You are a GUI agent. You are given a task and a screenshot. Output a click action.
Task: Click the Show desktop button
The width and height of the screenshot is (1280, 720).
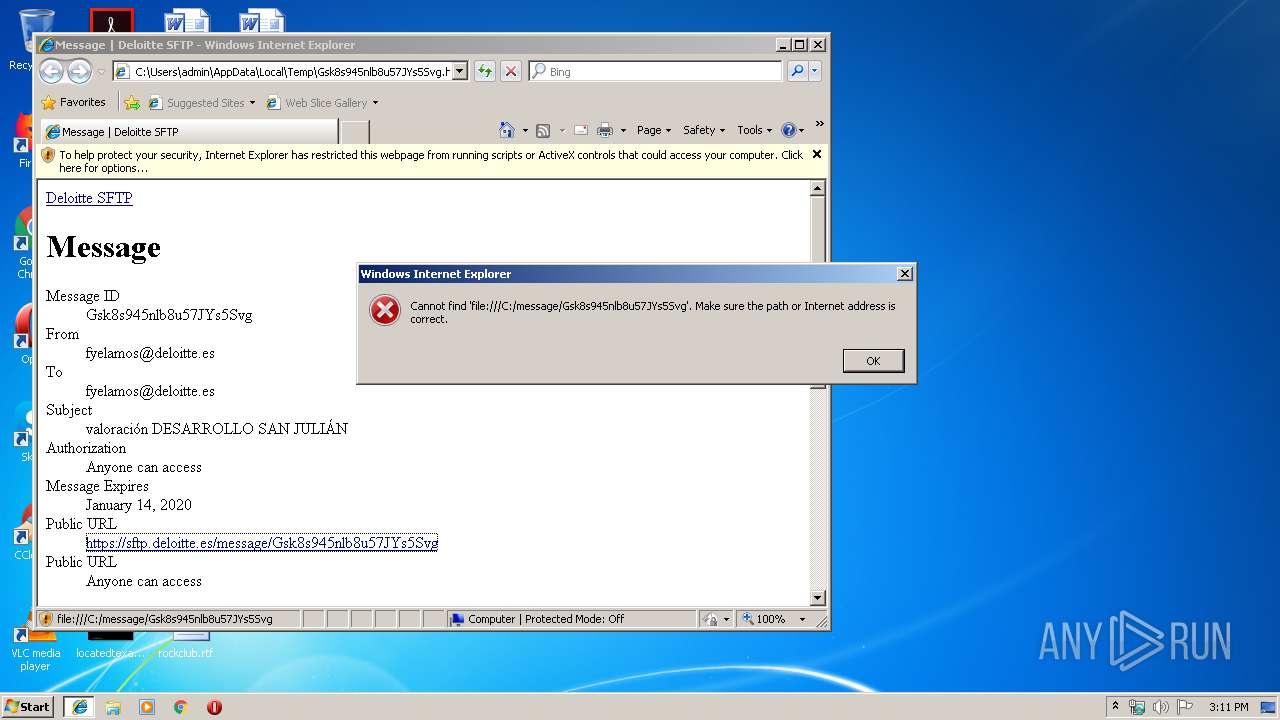[1269, 707]
